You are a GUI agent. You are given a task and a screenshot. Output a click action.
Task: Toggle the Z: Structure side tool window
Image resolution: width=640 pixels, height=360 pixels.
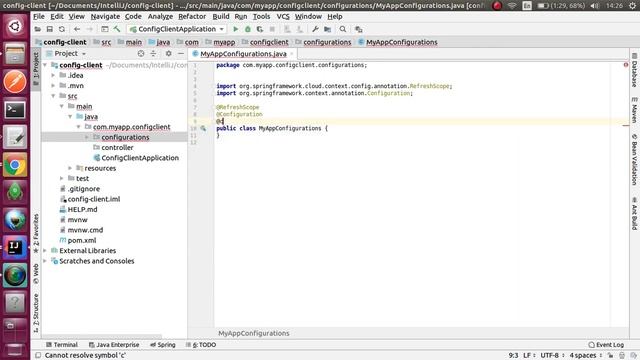tap(36, 313)
